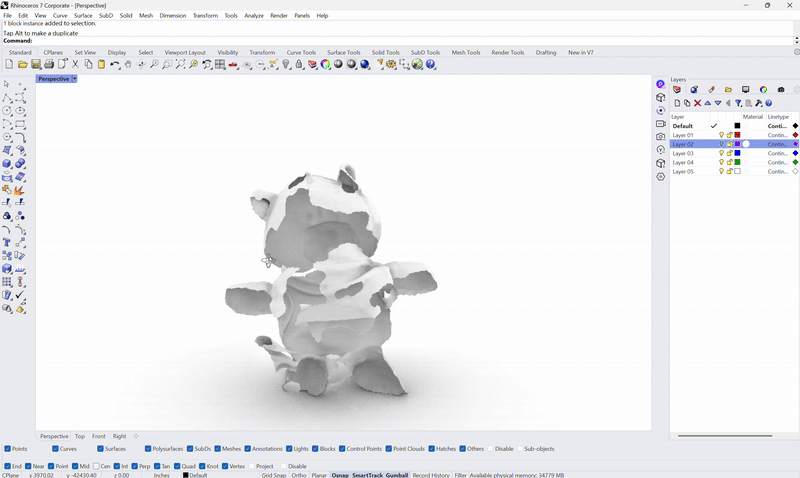Open Layer 01 linetype Continuous dropdown
The width and height of the screenshot is (800, 478).
coord(778,135)
